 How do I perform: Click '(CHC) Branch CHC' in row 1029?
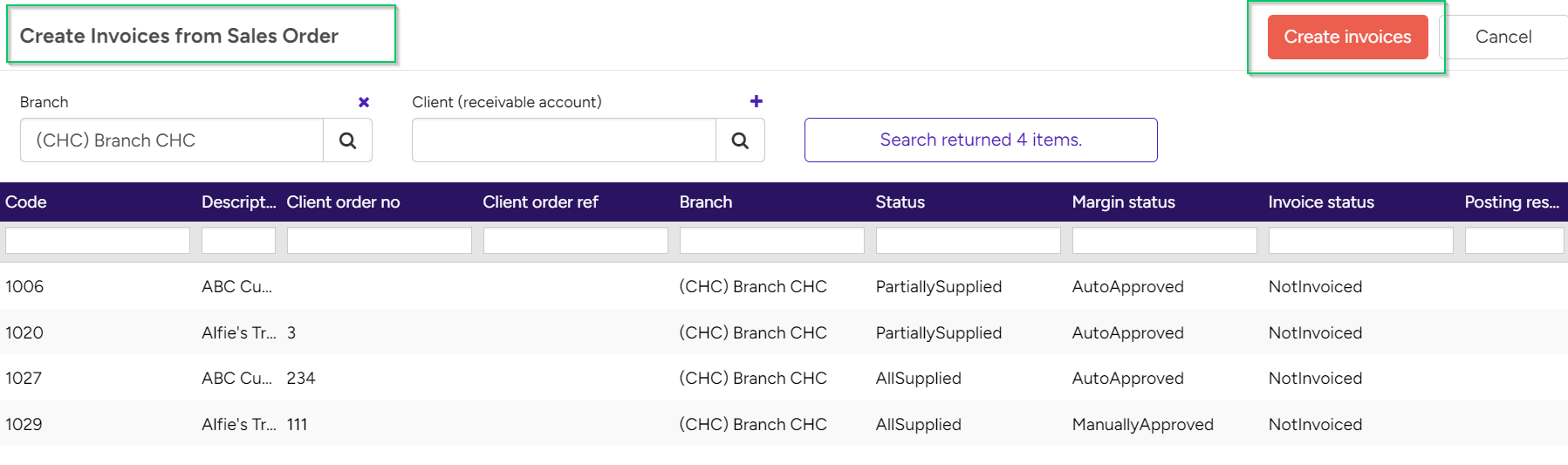753,424
